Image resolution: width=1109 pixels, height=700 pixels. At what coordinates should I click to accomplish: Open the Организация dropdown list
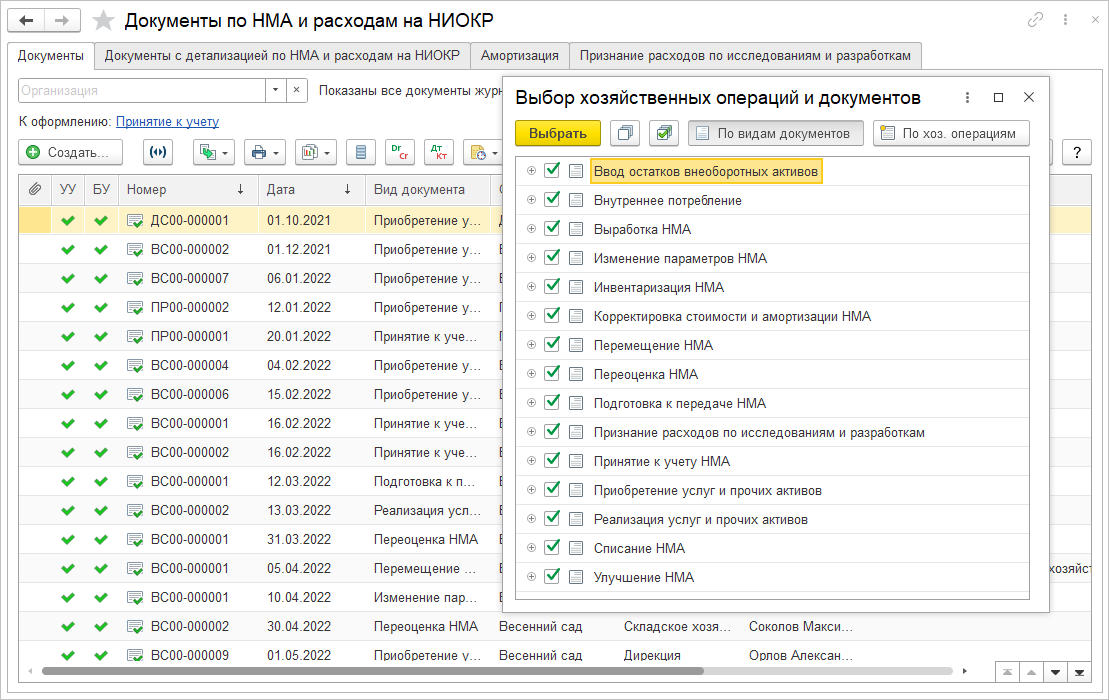[x=275, y=90]
